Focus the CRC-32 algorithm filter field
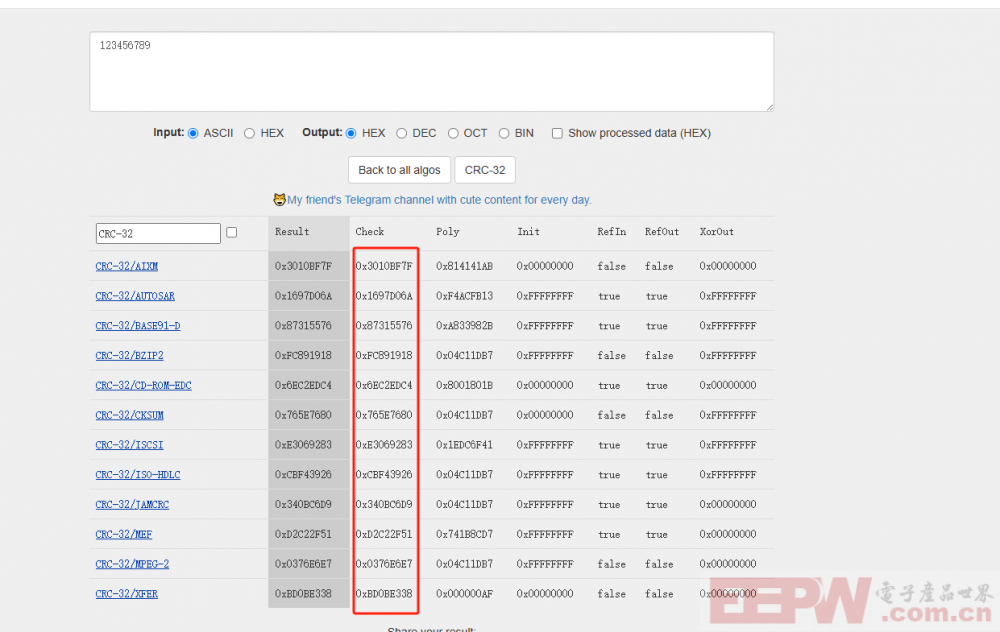1000x632 pixels. point(158,233)
